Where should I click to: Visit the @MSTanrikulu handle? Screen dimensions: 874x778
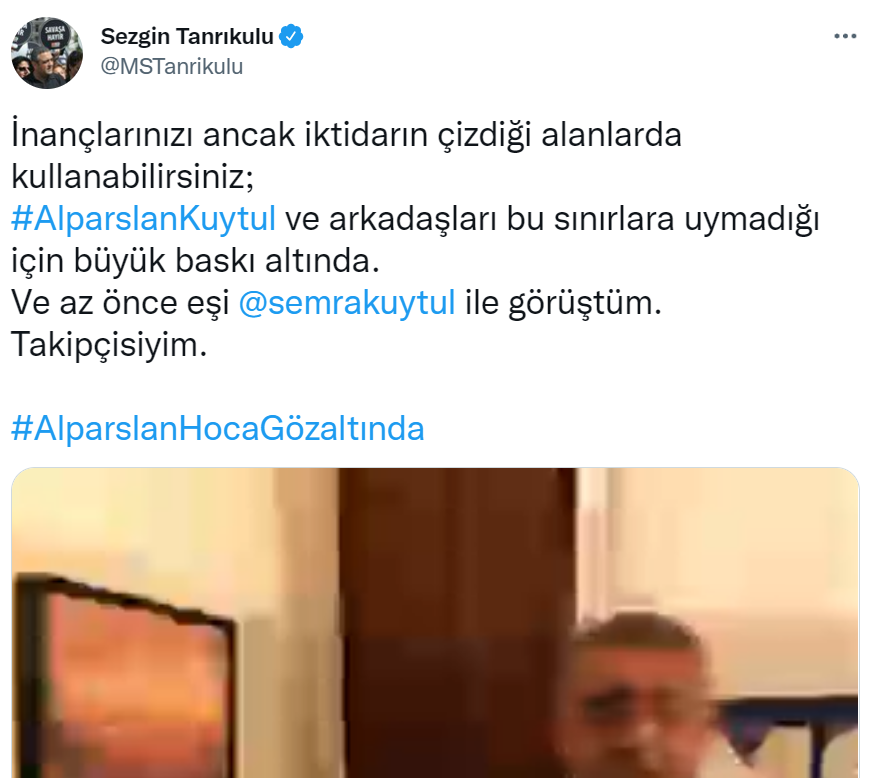click(172, 66)
